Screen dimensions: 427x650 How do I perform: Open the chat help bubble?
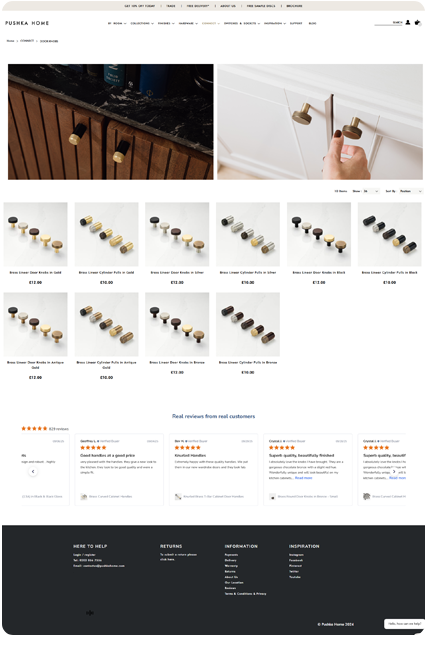tap(404, 623)
